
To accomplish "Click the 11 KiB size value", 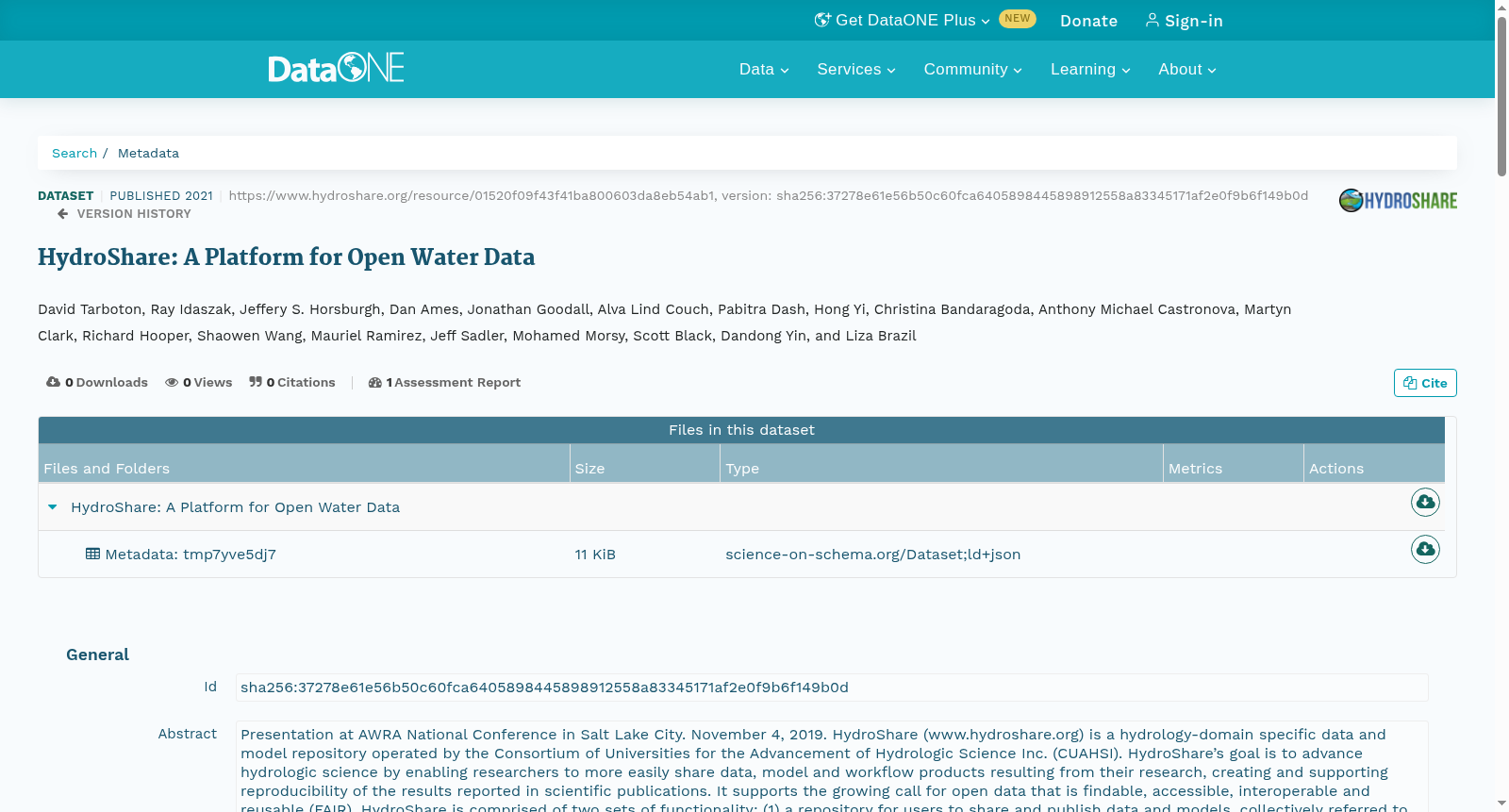I will 595,555.
